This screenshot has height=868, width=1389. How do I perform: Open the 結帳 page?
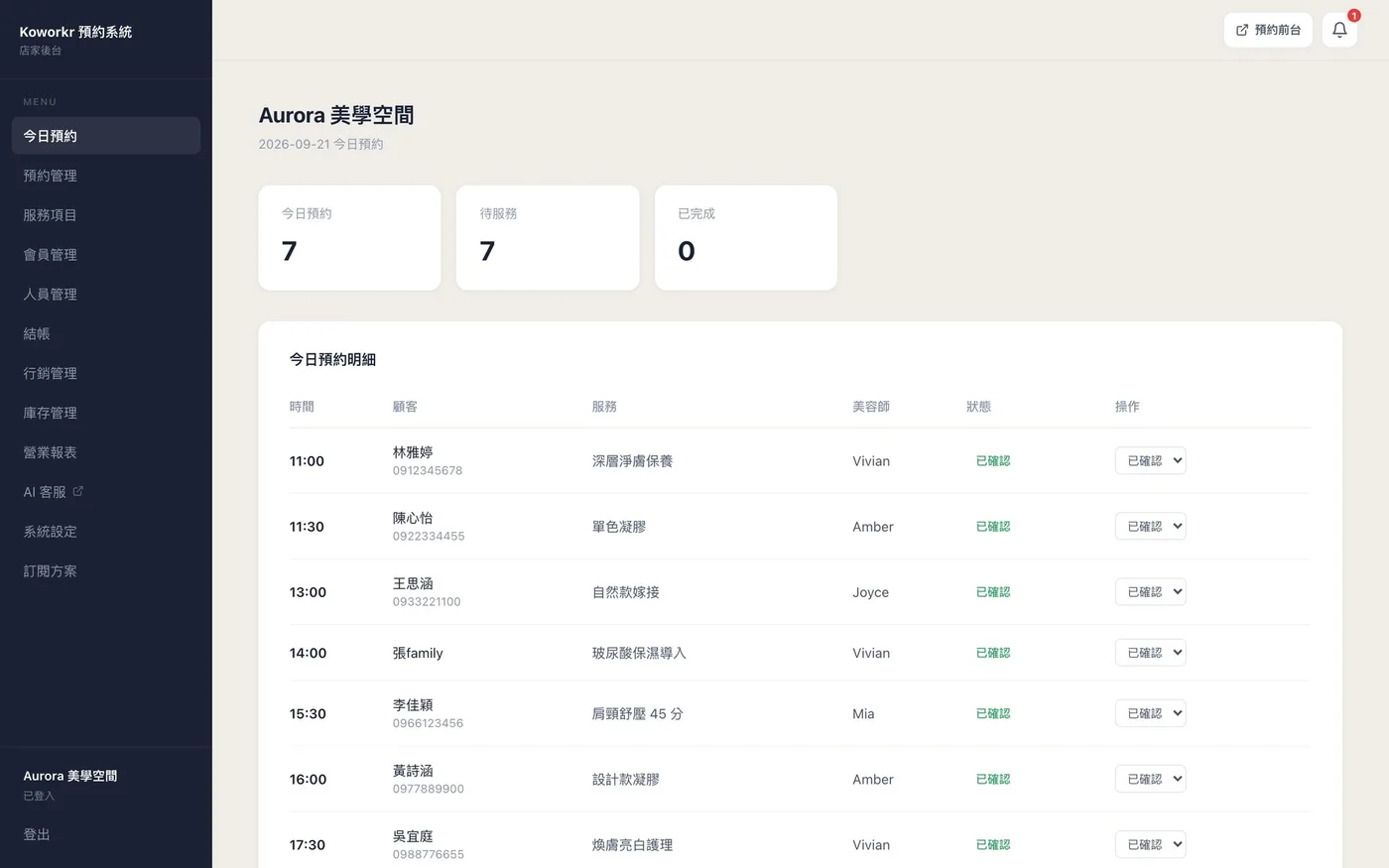pyautogui.click(x=106, y=334)
